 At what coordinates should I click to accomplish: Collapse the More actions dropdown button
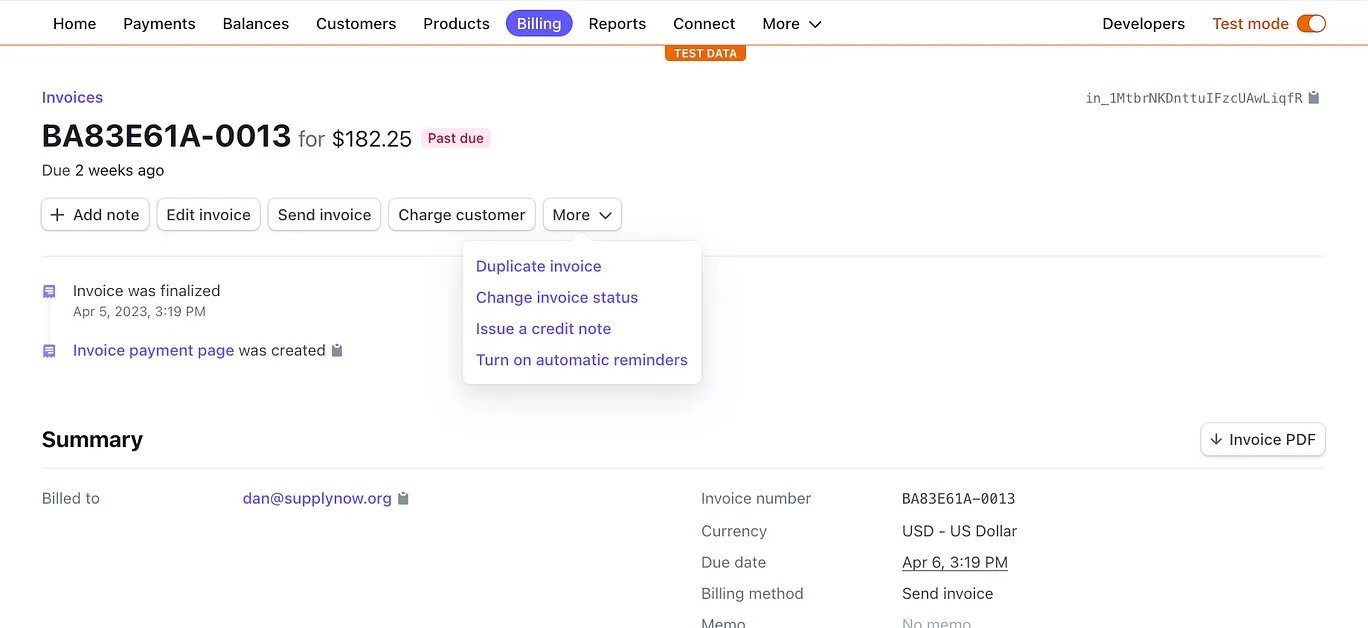pos(582,215)
